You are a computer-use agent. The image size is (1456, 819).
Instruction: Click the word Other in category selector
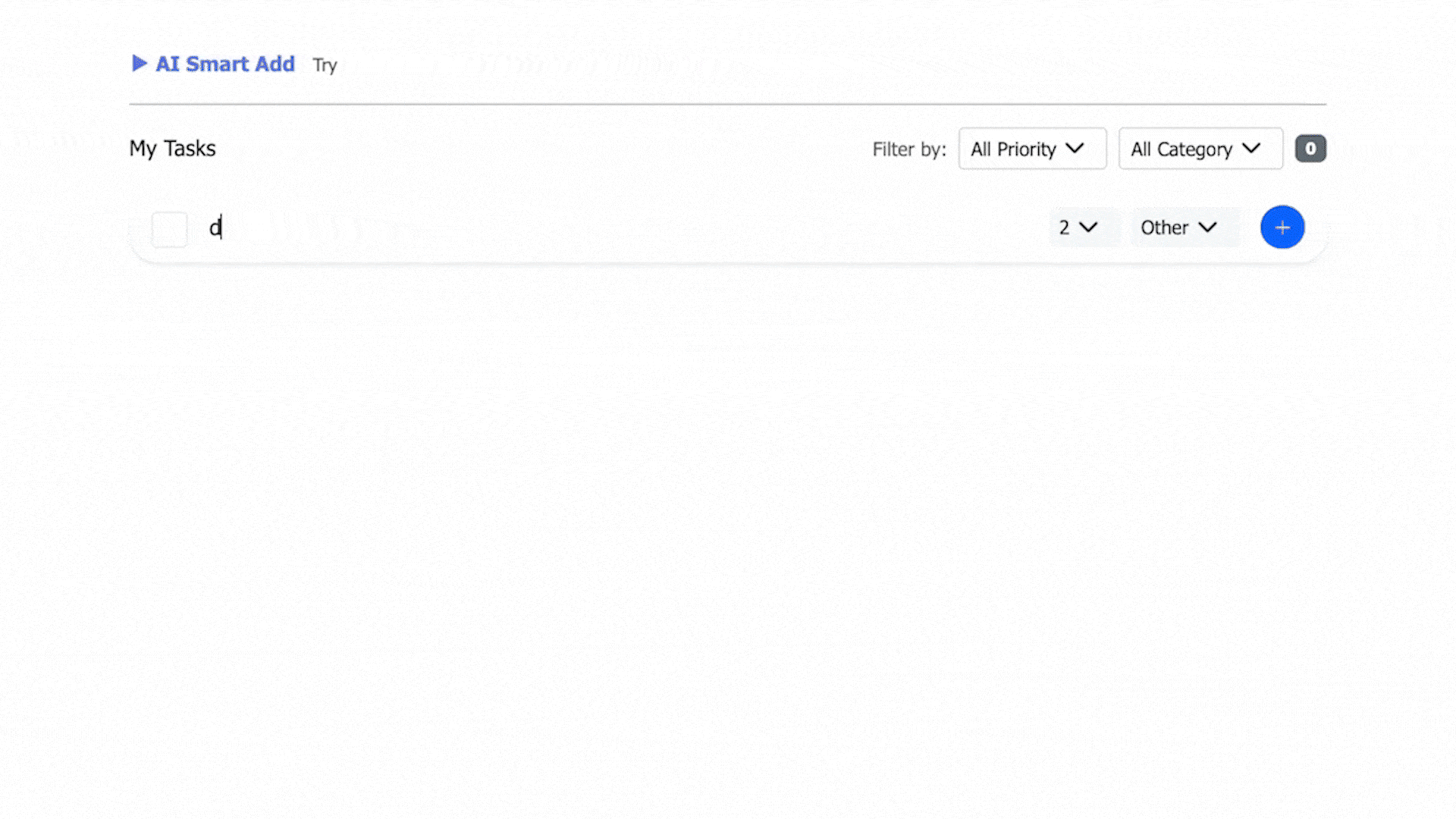pyautogui.click(x=1164, y=227)
